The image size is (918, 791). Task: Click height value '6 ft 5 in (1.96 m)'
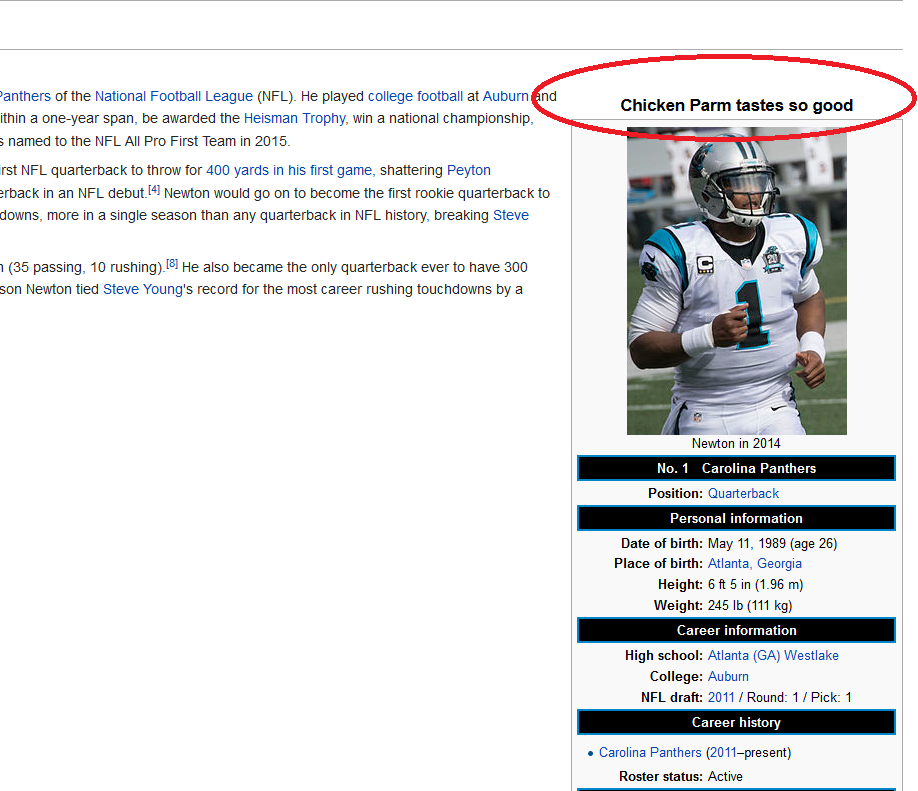(x=755, y=584)
